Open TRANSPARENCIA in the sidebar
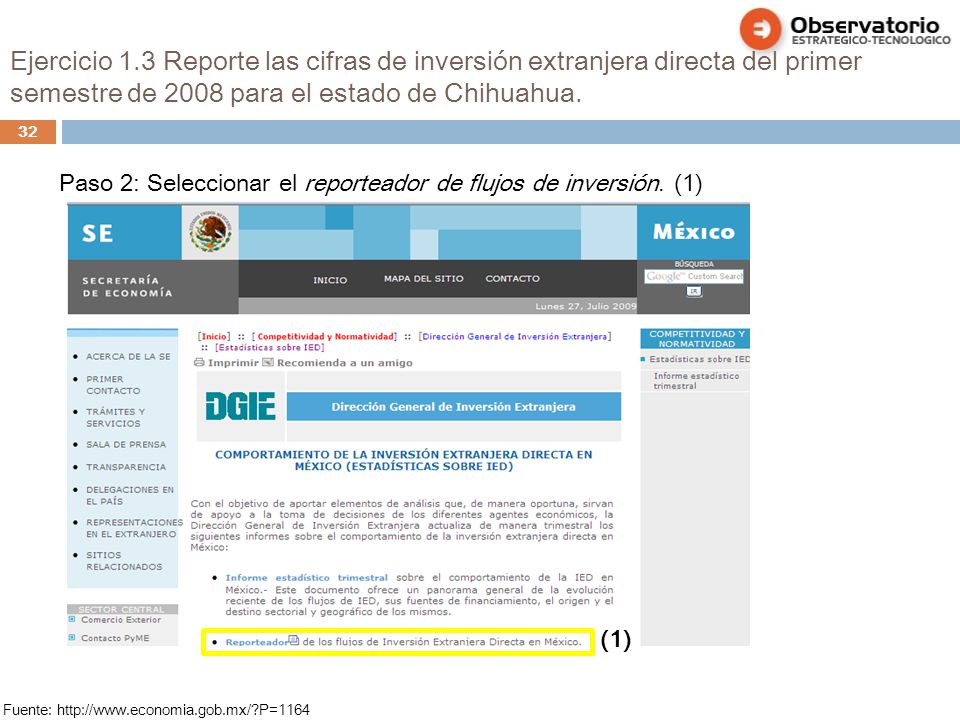Image resolution: width=960 pixels, height=720 pixels. click(126, 467)
